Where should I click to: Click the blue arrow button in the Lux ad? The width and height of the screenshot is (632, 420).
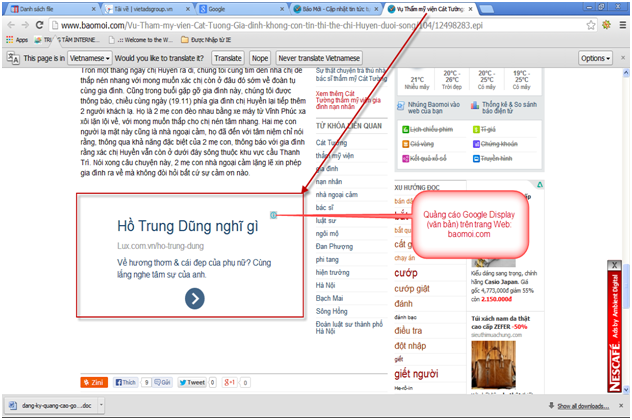pyautogui.click(x=195, y=299)
